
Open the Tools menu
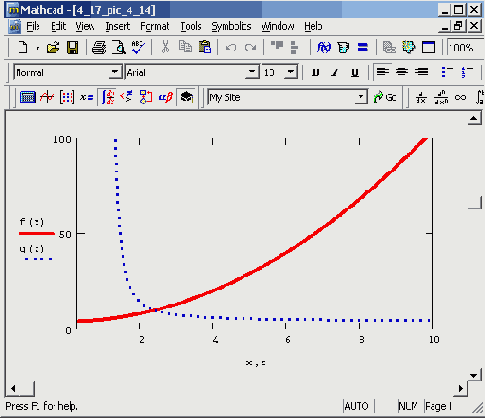pos(191,26)
